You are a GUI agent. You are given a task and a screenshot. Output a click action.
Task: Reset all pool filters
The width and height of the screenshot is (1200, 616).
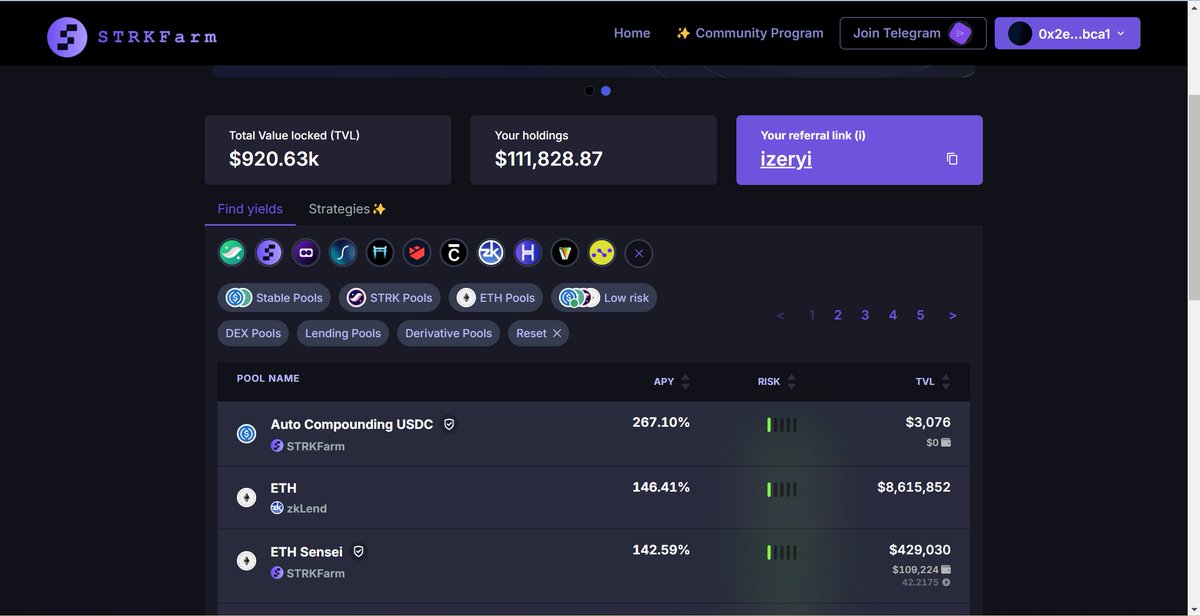[539, 333]
